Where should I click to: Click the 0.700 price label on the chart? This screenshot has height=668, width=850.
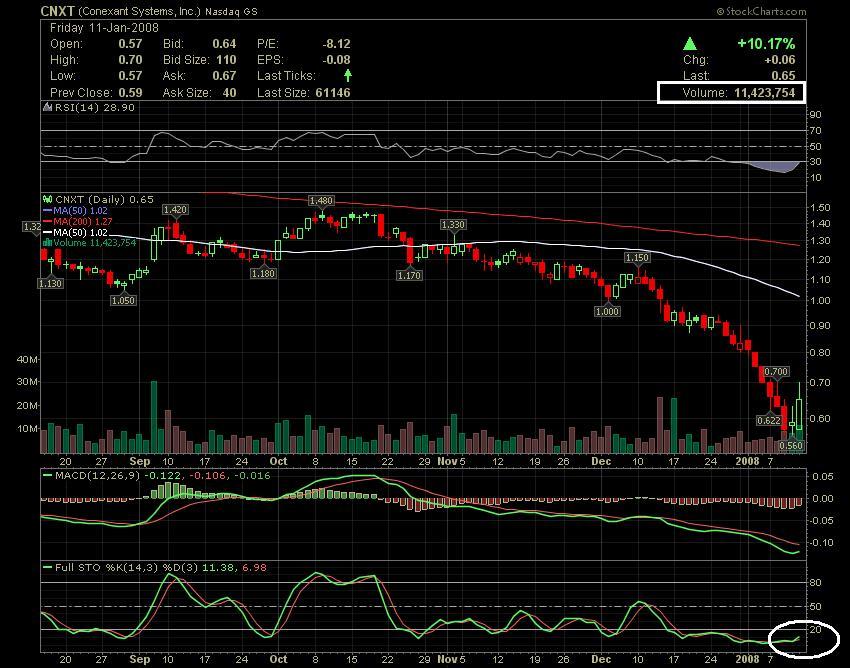click(776, 371)
